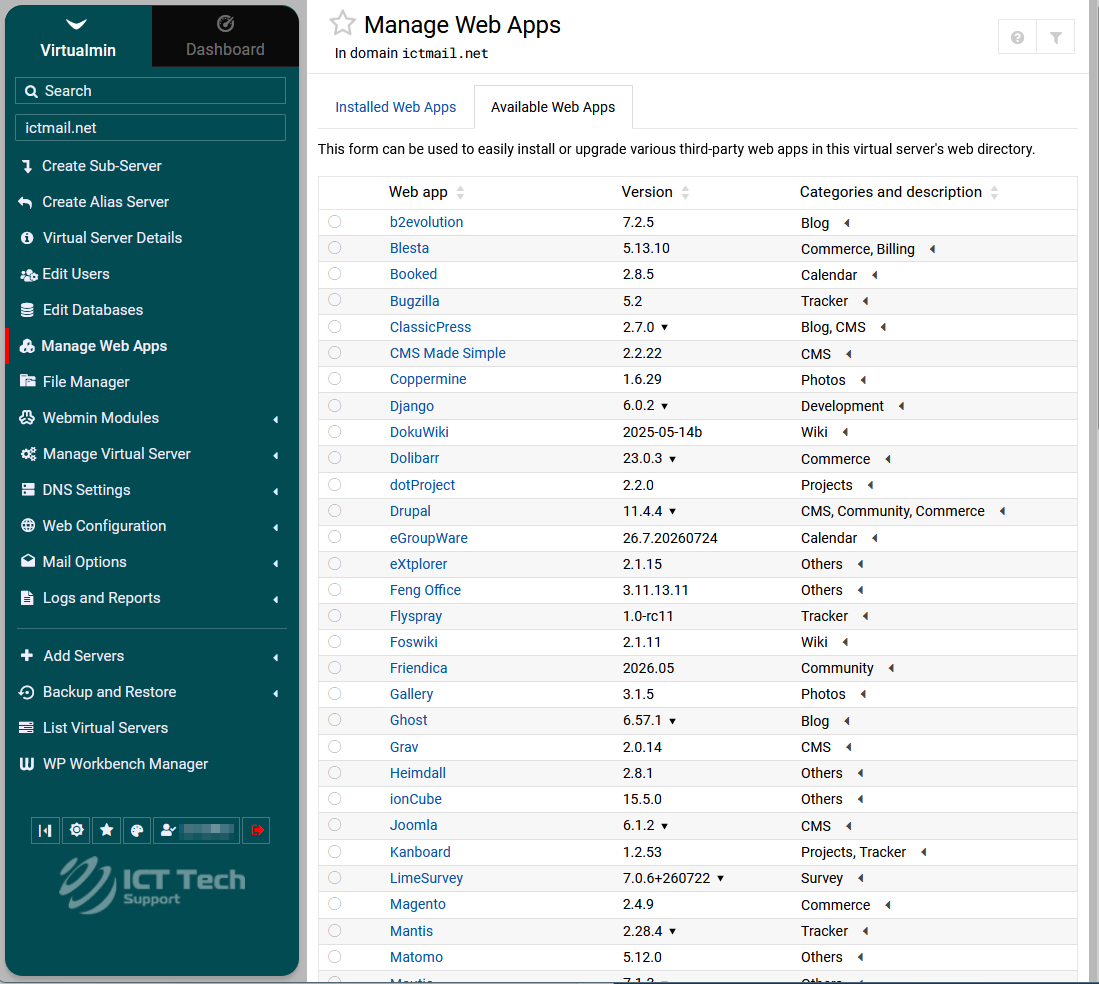The width and height of the screenshot is (1099, 984).
Task: Sort by Categories and description column
Action: [899, 192]
